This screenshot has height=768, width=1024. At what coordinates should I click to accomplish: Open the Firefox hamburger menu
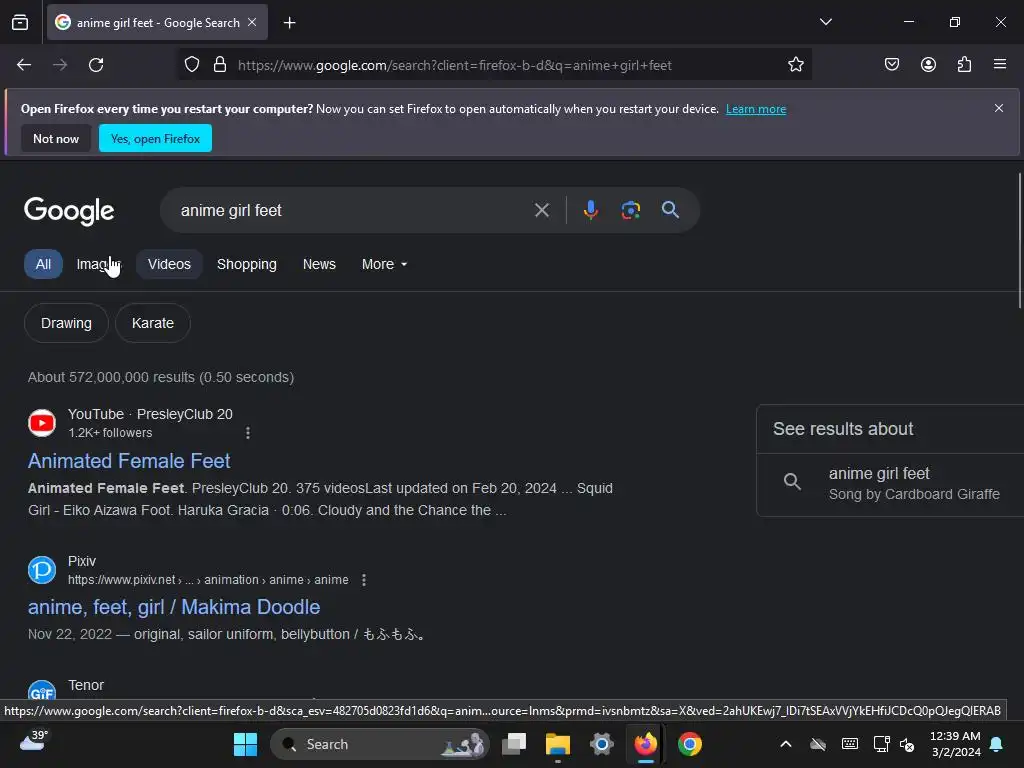coord(1000,64)
